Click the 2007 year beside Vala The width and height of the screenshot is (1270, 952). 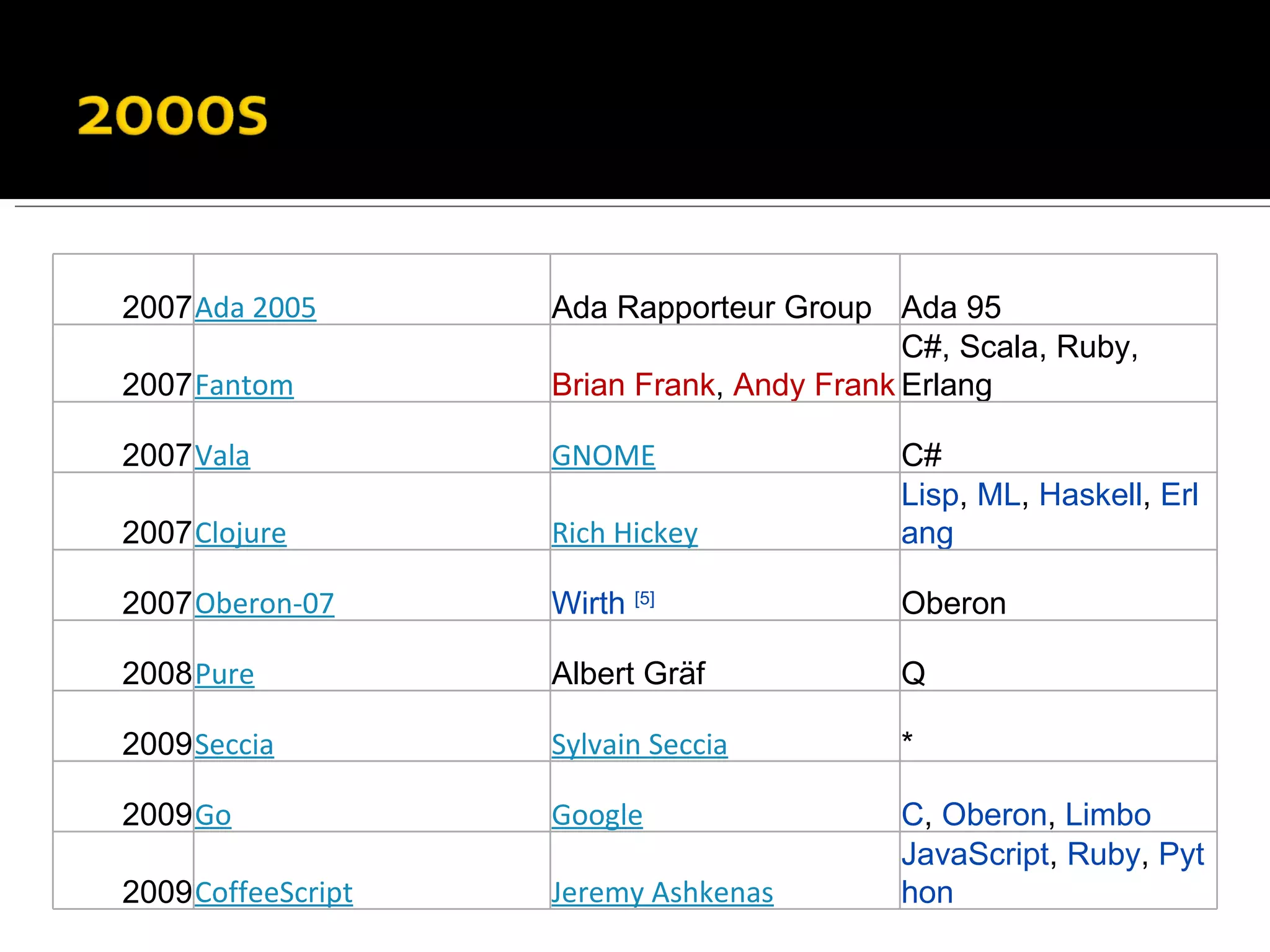pos(157,456)
